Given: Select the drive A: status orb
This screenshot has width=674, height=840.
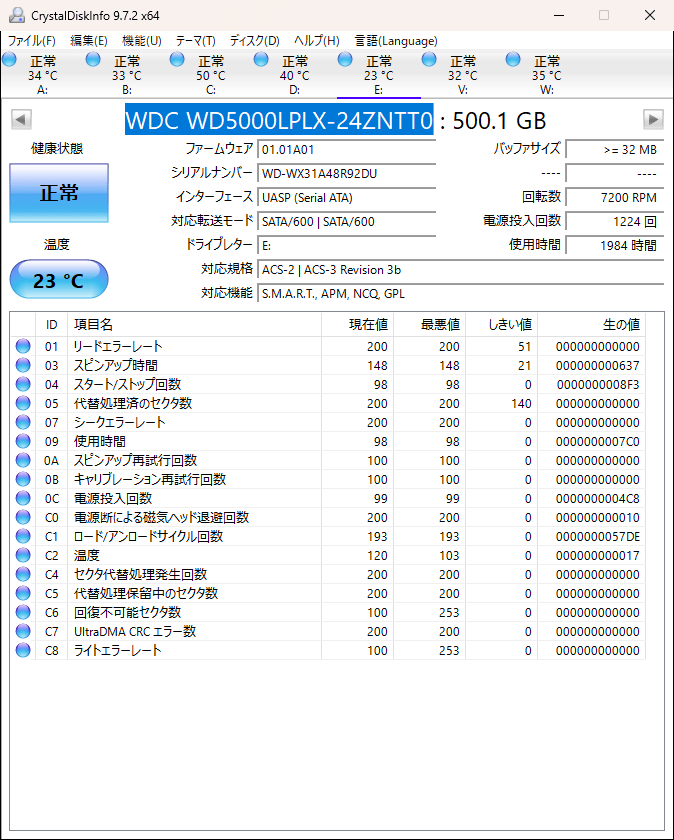Looking at the screenshot, I should [x=10, y=61].
